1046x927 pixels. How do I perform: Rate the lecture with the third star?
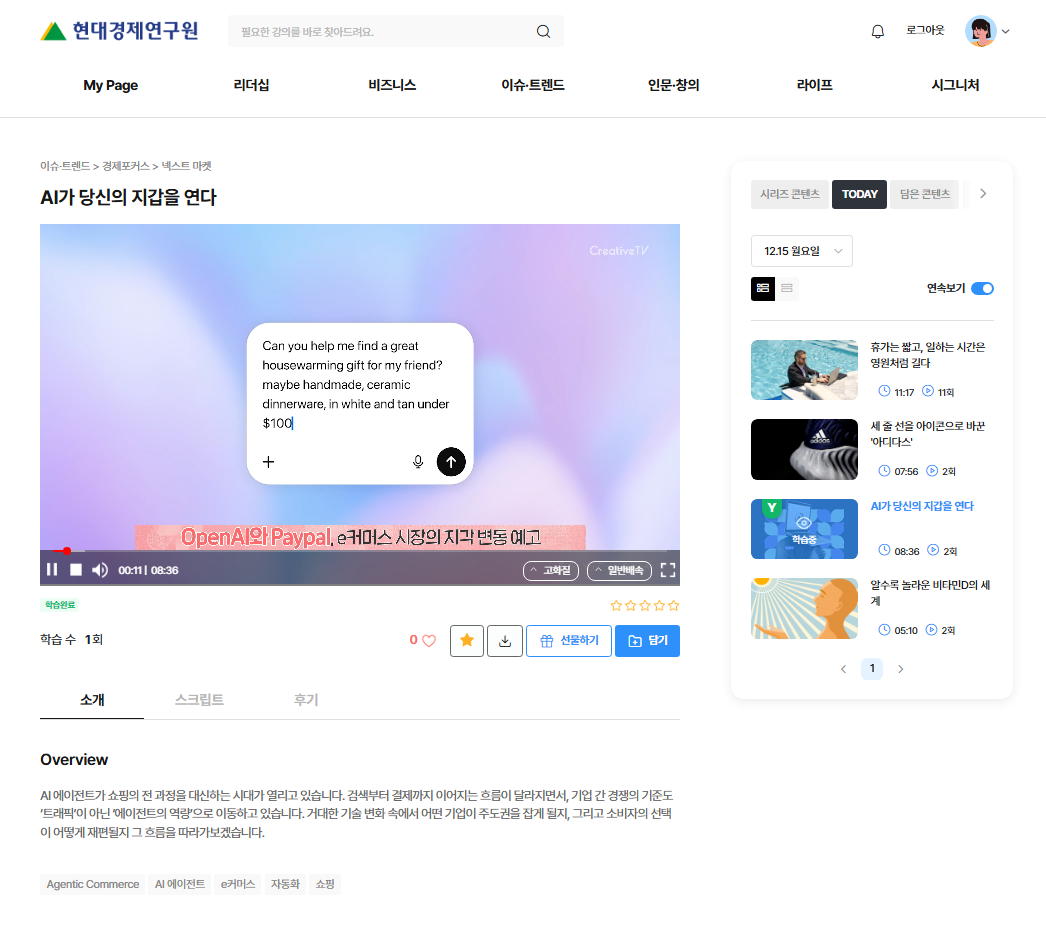645,605
